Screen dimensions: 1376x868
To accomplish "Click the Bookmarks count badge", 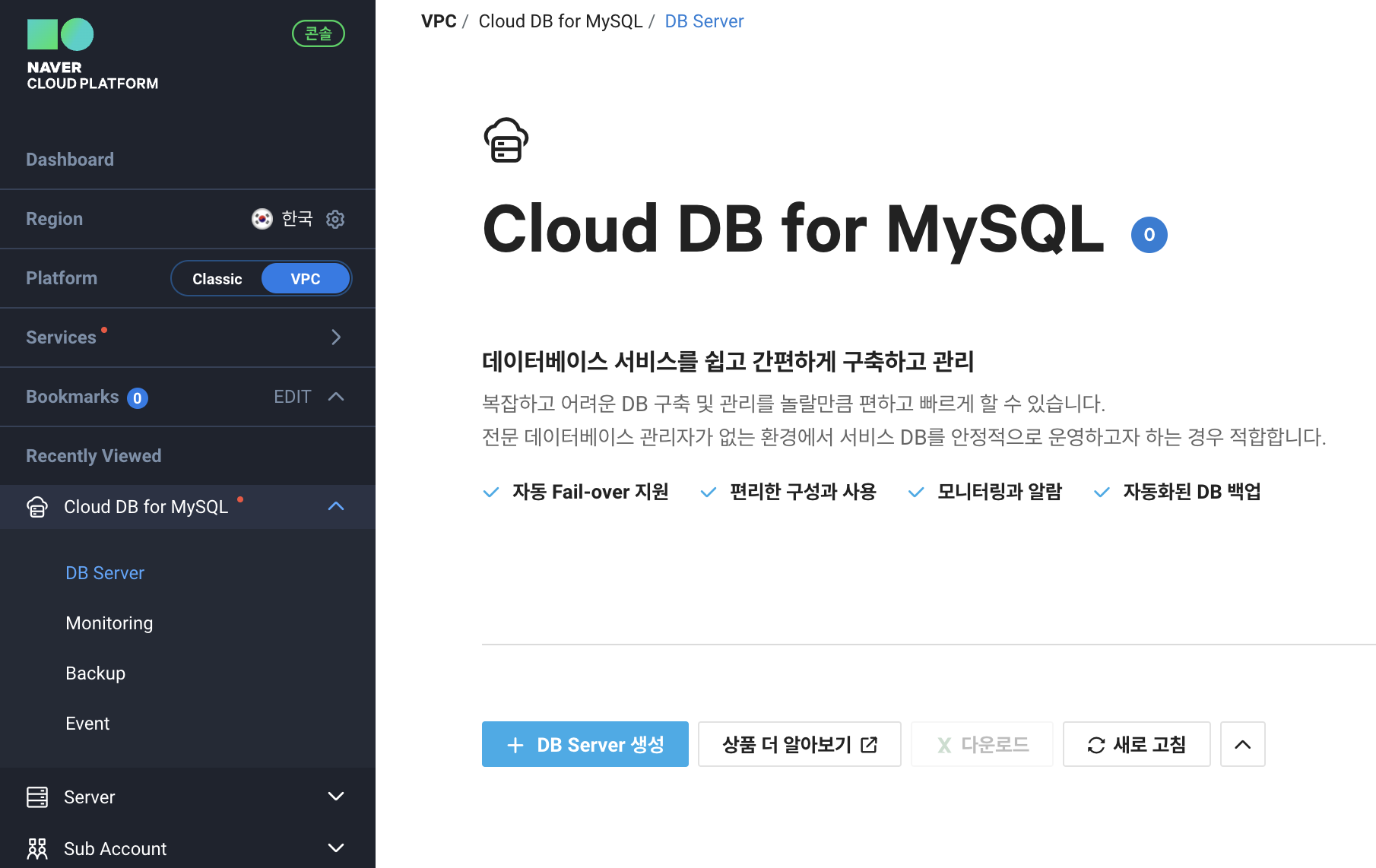I will (138, 398).
